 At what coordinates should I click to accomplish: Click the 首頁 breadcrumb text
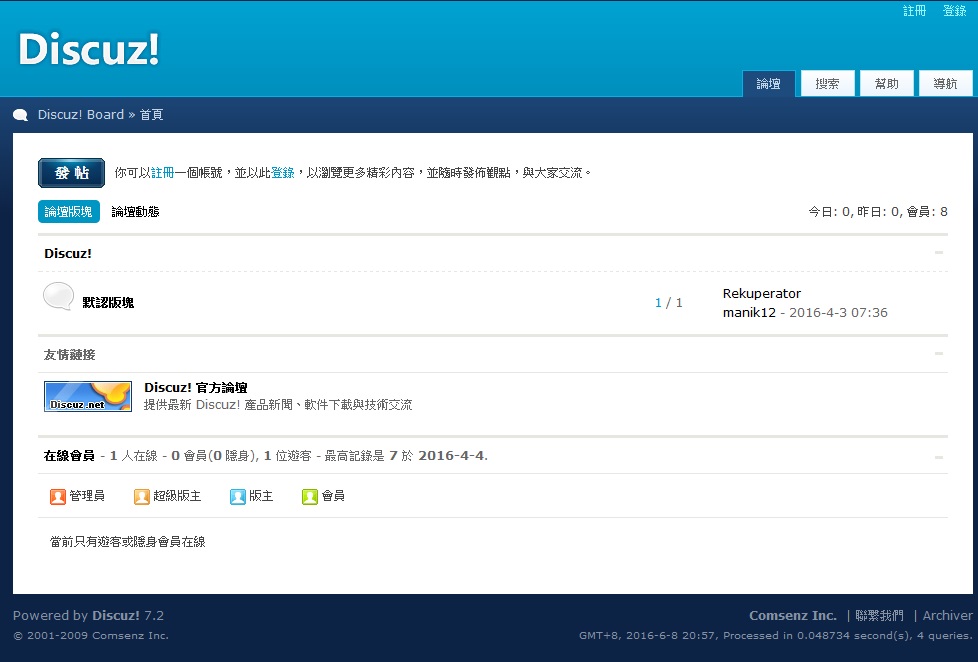[152, 115]
